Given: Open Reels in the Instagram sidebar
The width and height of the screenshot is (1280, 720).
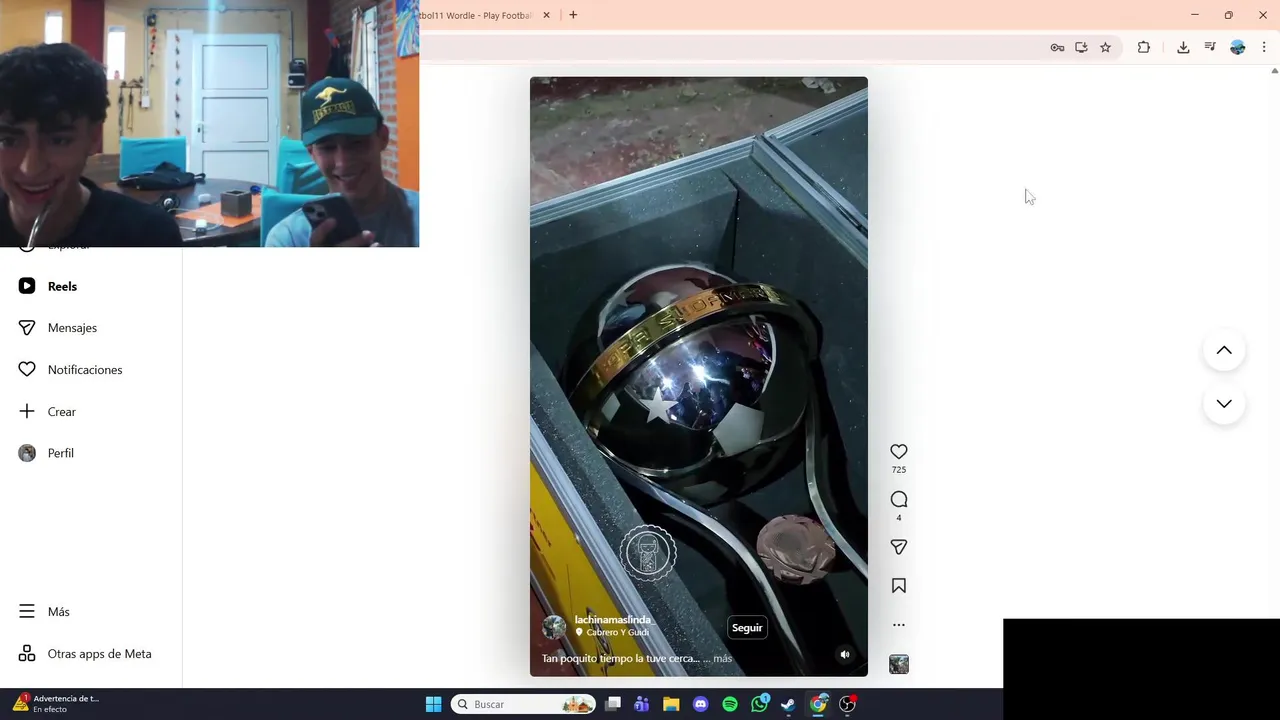Looking at the screenshot, I should point(62,286).
